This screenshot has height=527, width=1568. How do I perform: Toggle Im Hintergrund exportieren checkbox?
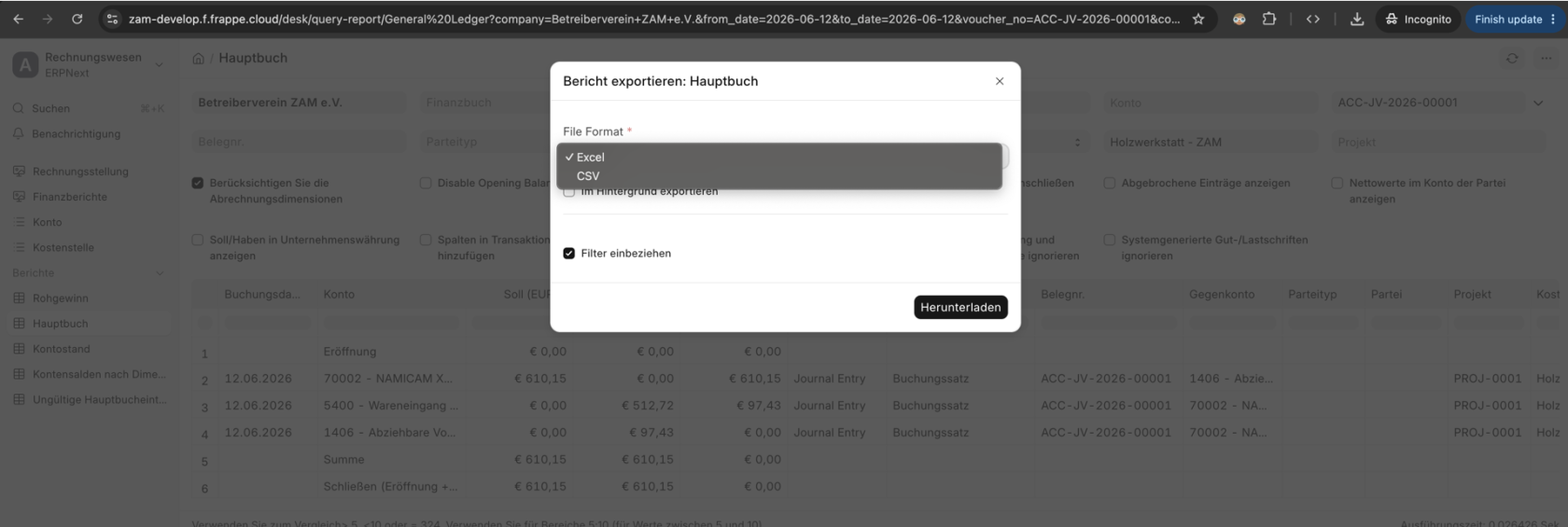[x=569, y=192]
